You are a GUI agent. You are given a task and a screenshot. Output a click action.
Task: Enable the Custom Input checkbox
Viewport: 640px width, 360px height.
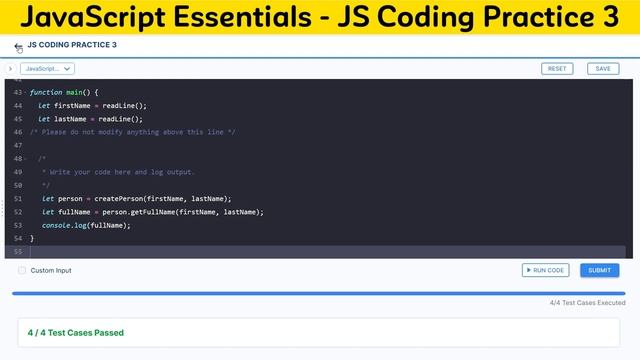pyautogui.click(x=22, y=270)
